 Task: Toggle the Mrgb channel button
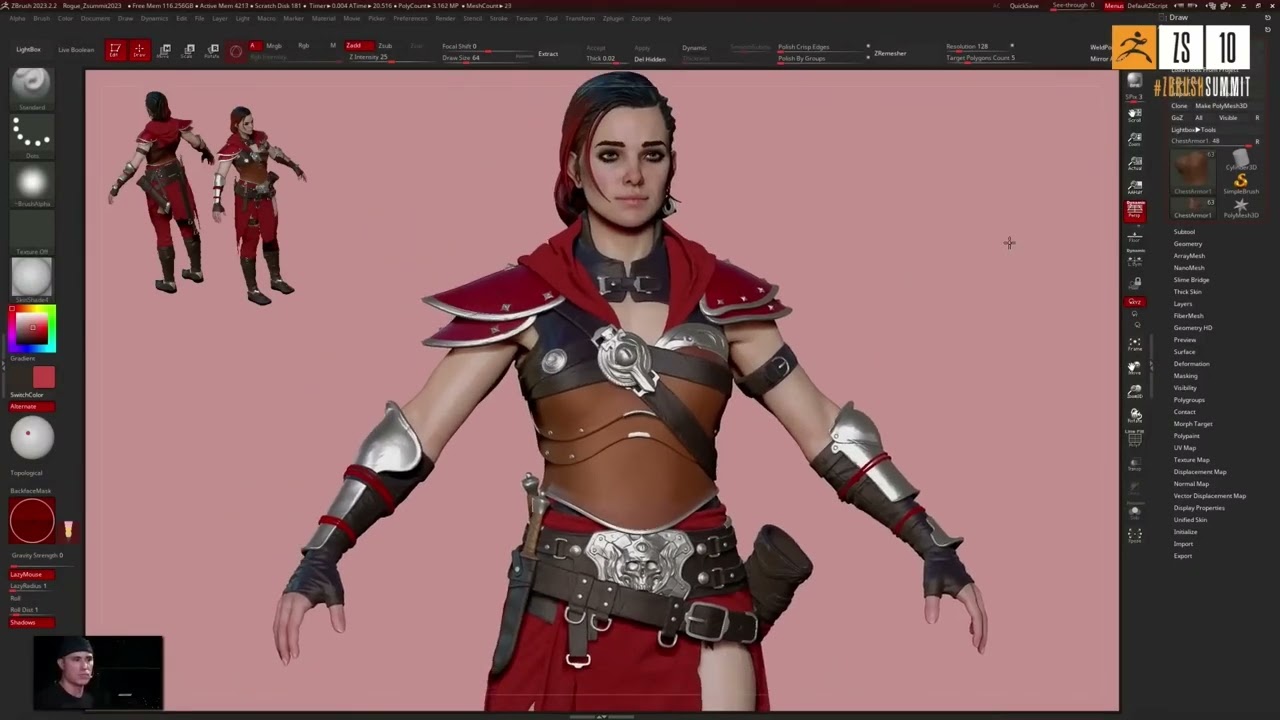pos(274,45)
